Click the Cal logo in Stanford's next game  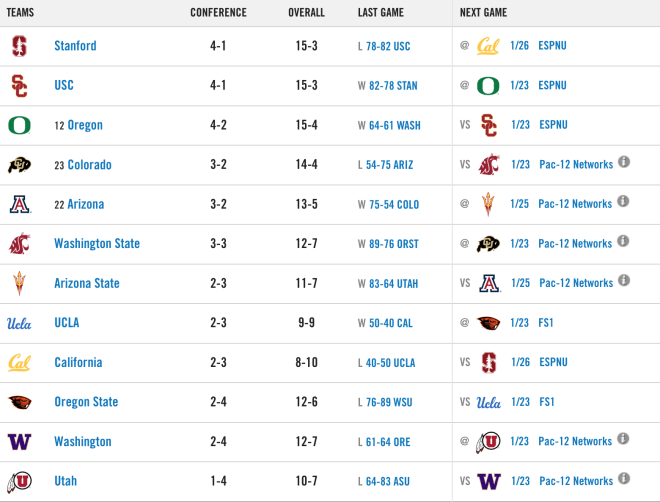[x=488, y=46]
